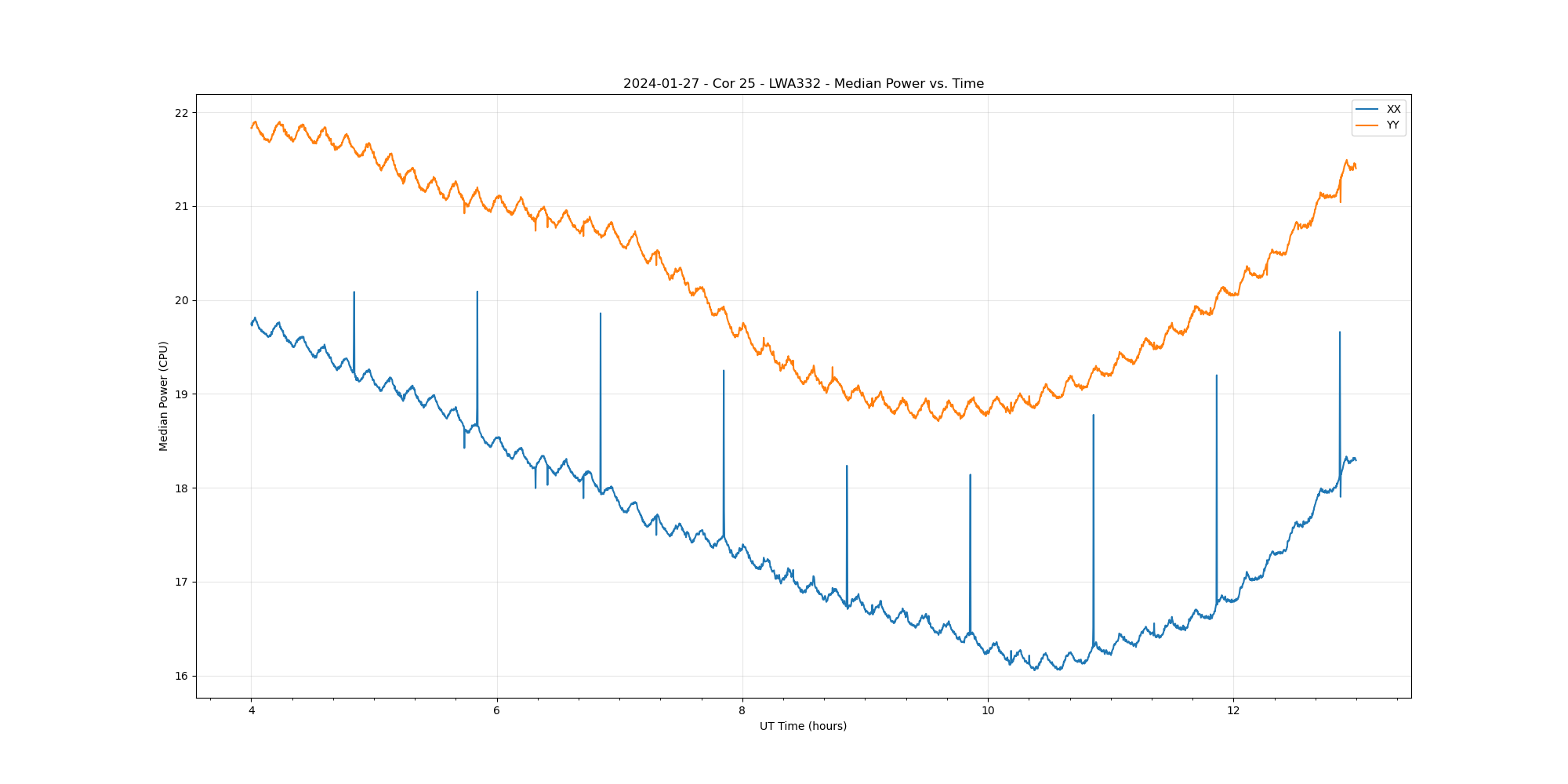The width and height of the screenshot is (1568, 784).
Task: Click the YY legend label
Action: pyautogui.click(x=1393, y=125)
